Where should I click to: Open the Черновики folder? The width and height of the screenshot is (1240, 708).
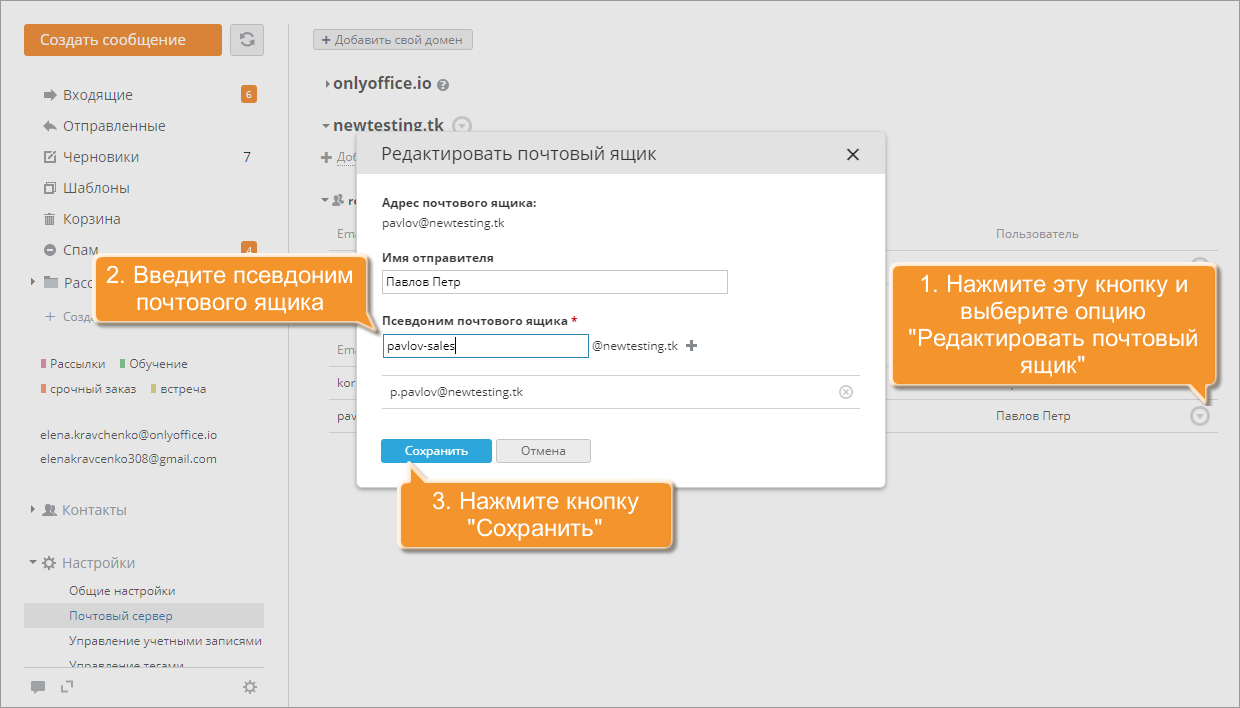[x=101, y=157]
